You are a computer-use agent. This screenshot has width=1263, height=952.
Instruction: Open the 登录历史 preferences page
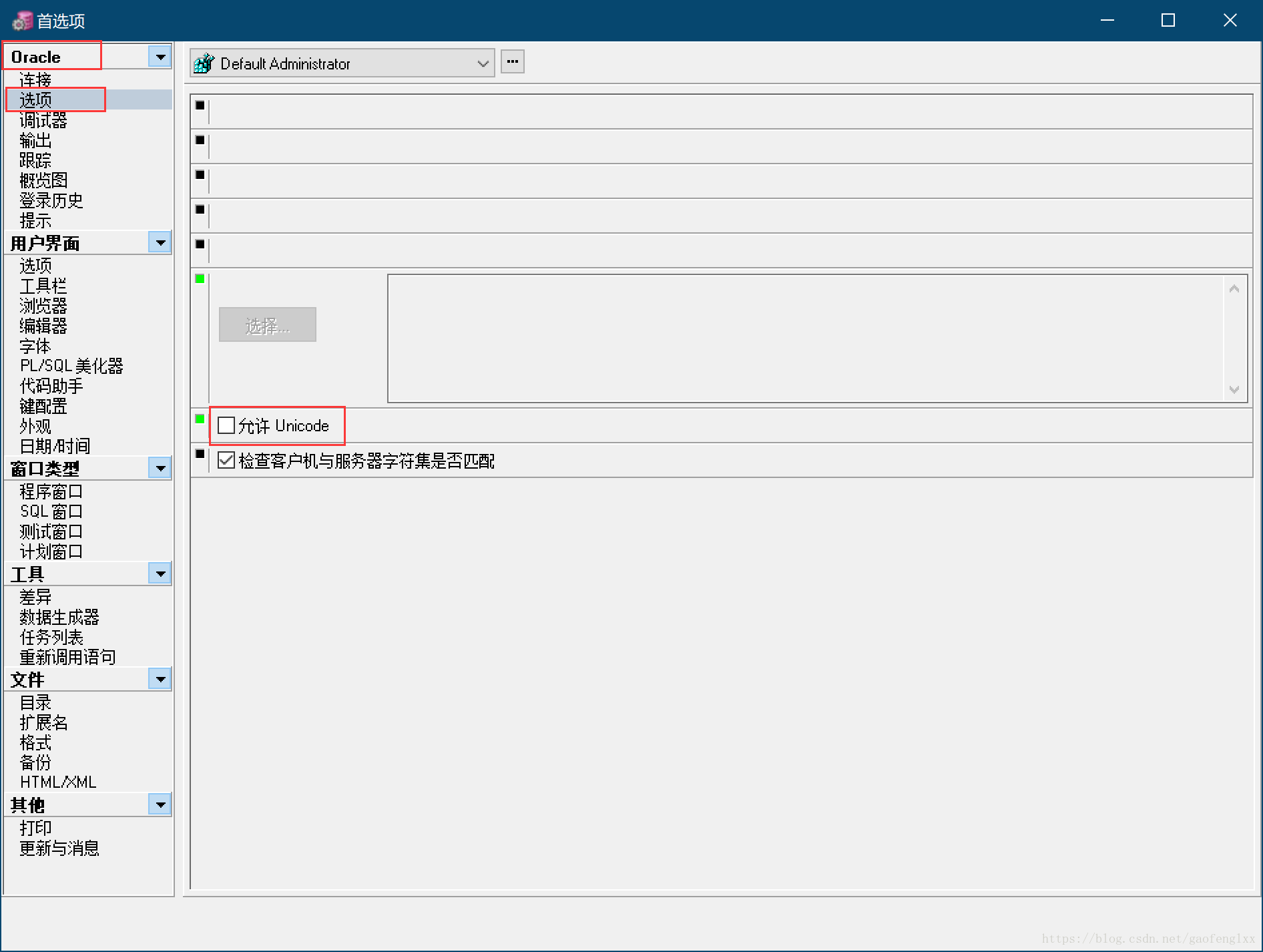51,200
